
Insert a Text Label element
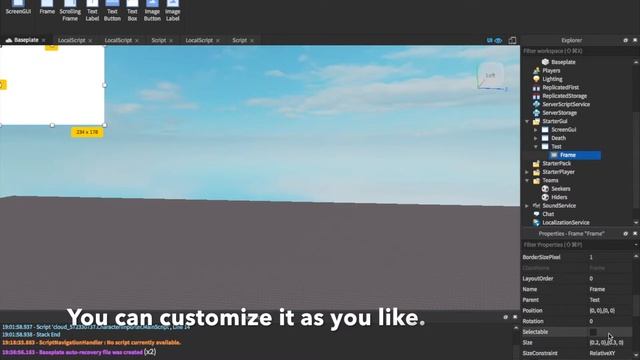pyautogui.click(x=92, y=11)
